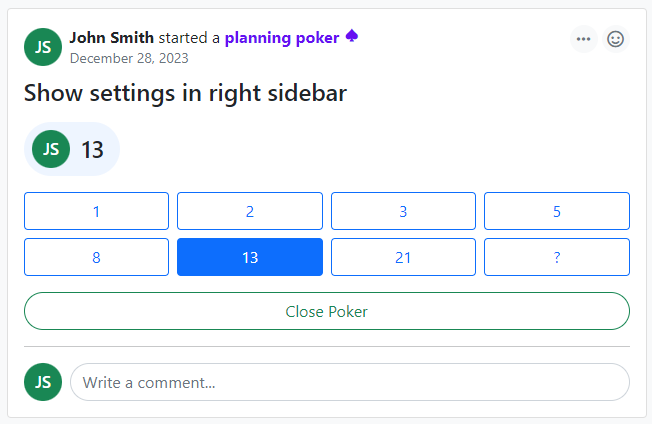Click the title Show settings in right sidebar
The image size is (652, 424).
185,94
